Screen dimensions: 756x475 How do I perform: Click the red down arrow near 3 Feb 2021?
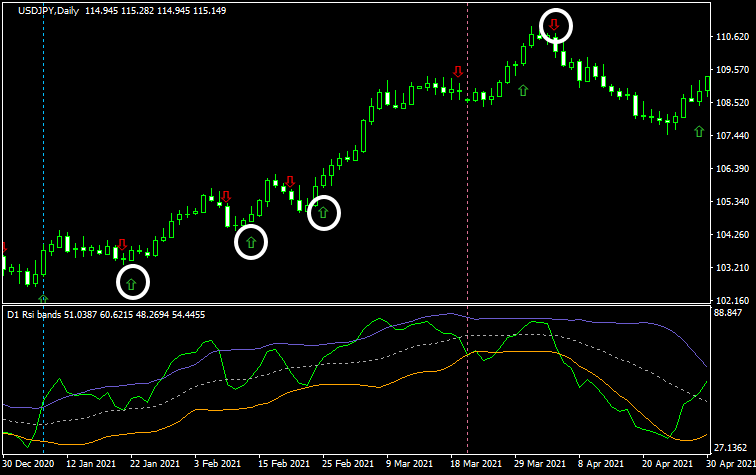click(x=226, y=197)
